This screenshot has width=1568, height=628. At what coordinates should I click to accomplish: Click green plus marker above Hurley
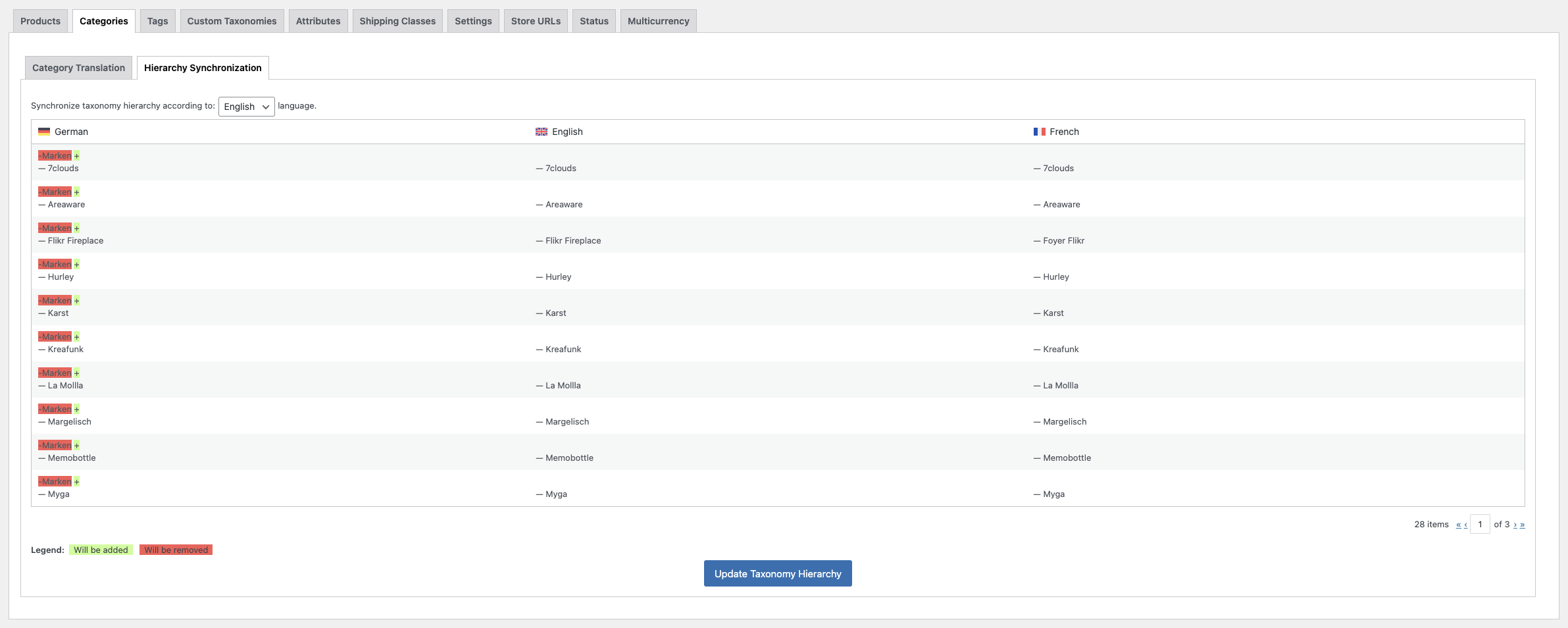point(76,265)
